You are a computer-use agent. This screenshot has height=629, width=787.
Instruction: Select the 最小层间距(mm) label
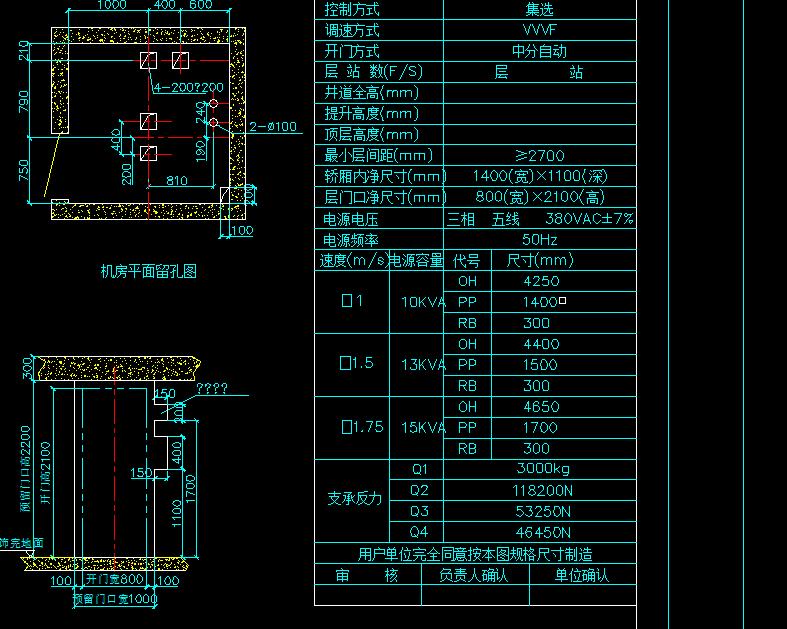click(x=378, y=155)
